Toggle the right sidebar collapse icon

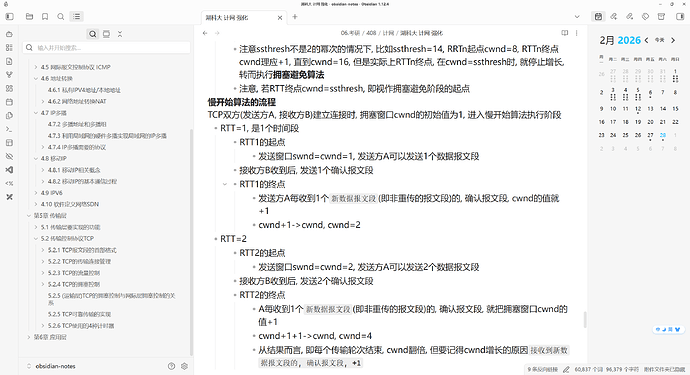680,17
